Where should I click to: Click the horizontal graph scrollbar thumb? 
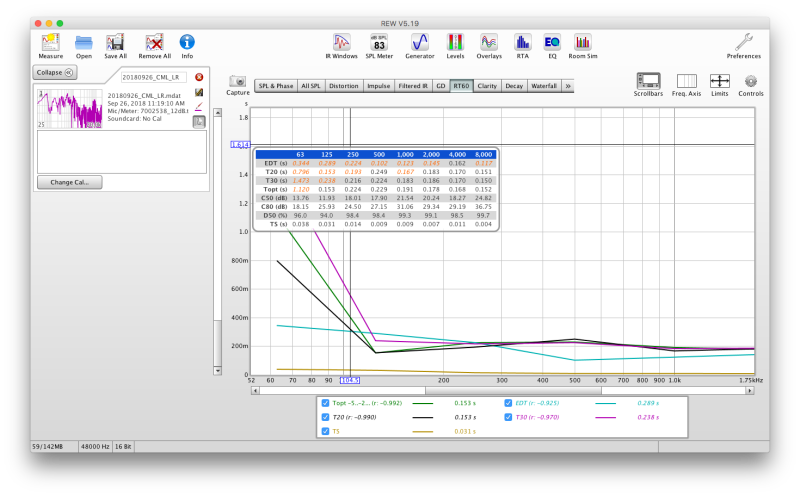[x=513, y=390]
